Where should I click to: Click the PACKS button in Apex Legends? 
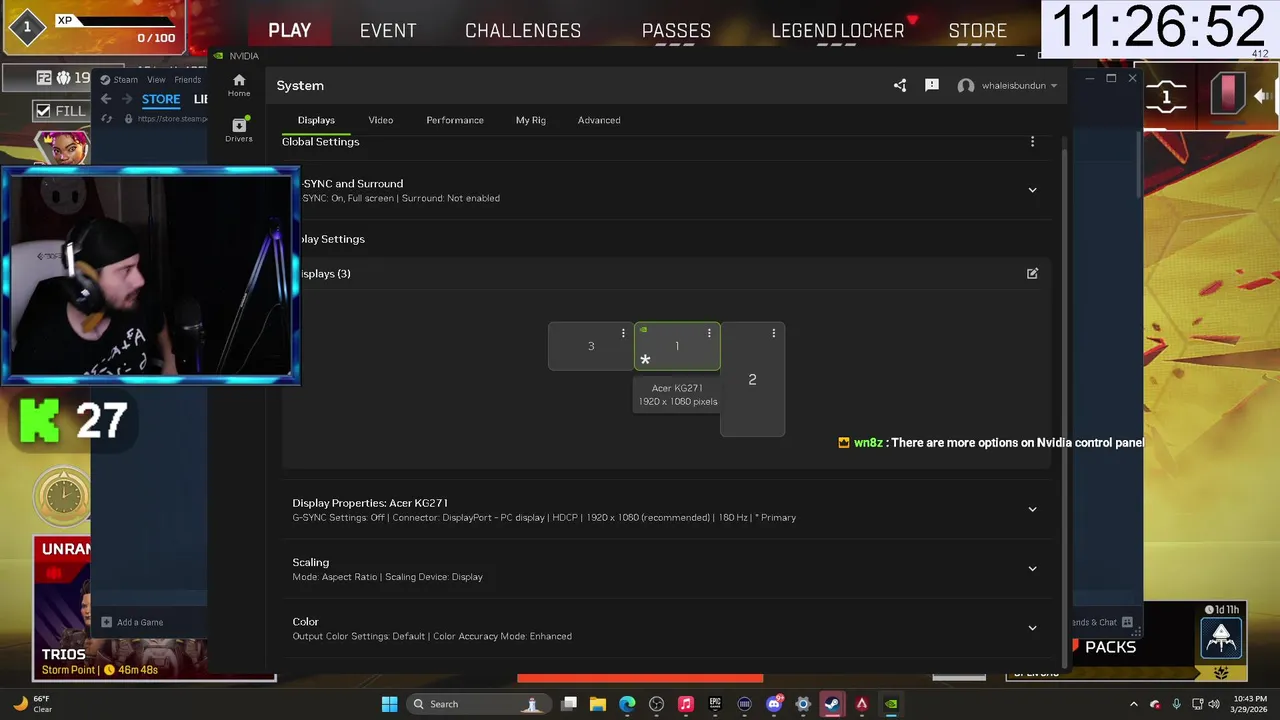pos(1111,647)
